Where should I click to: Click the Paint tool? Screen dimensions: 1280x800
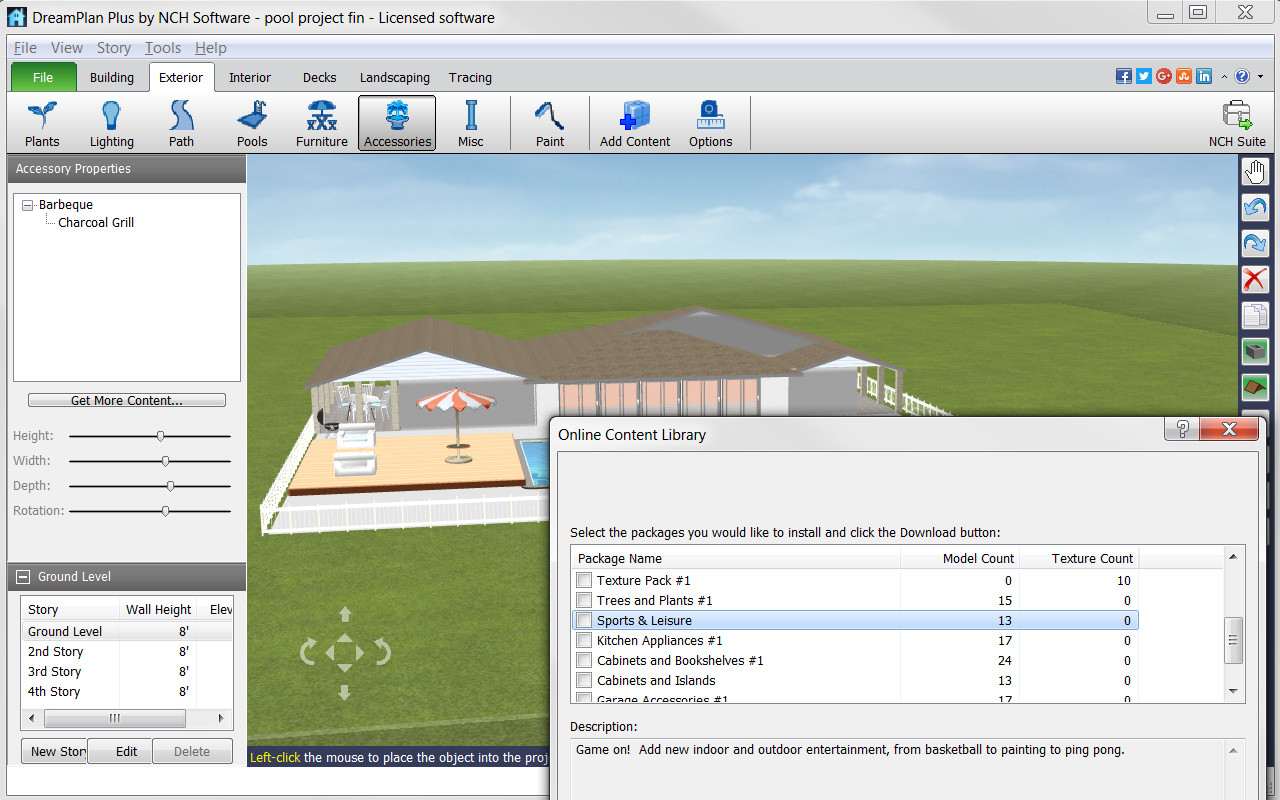pos(549,120)
